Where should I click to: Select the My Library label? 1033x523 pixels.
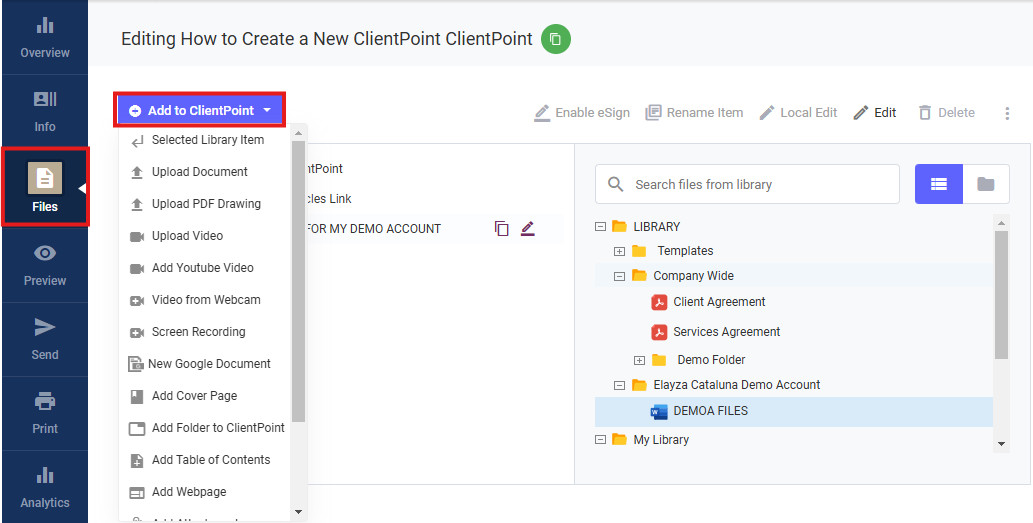click(x=661, y=439)
